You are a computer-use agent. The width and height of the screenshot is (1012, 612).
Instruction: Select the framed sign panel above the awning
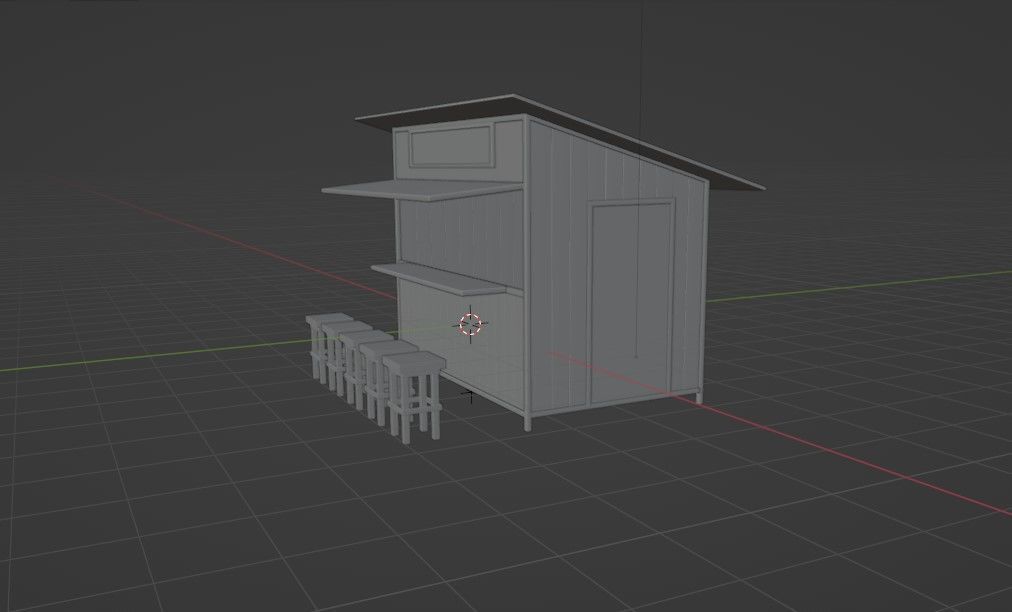tap(451, 147)
